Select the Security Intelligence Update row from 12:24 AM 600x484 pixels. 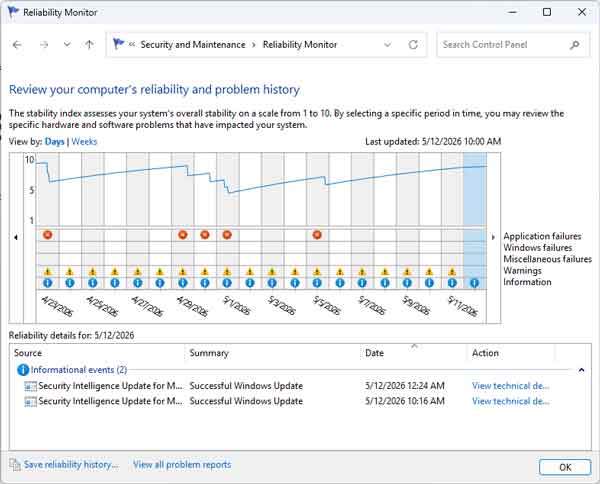tap(300, 386)
